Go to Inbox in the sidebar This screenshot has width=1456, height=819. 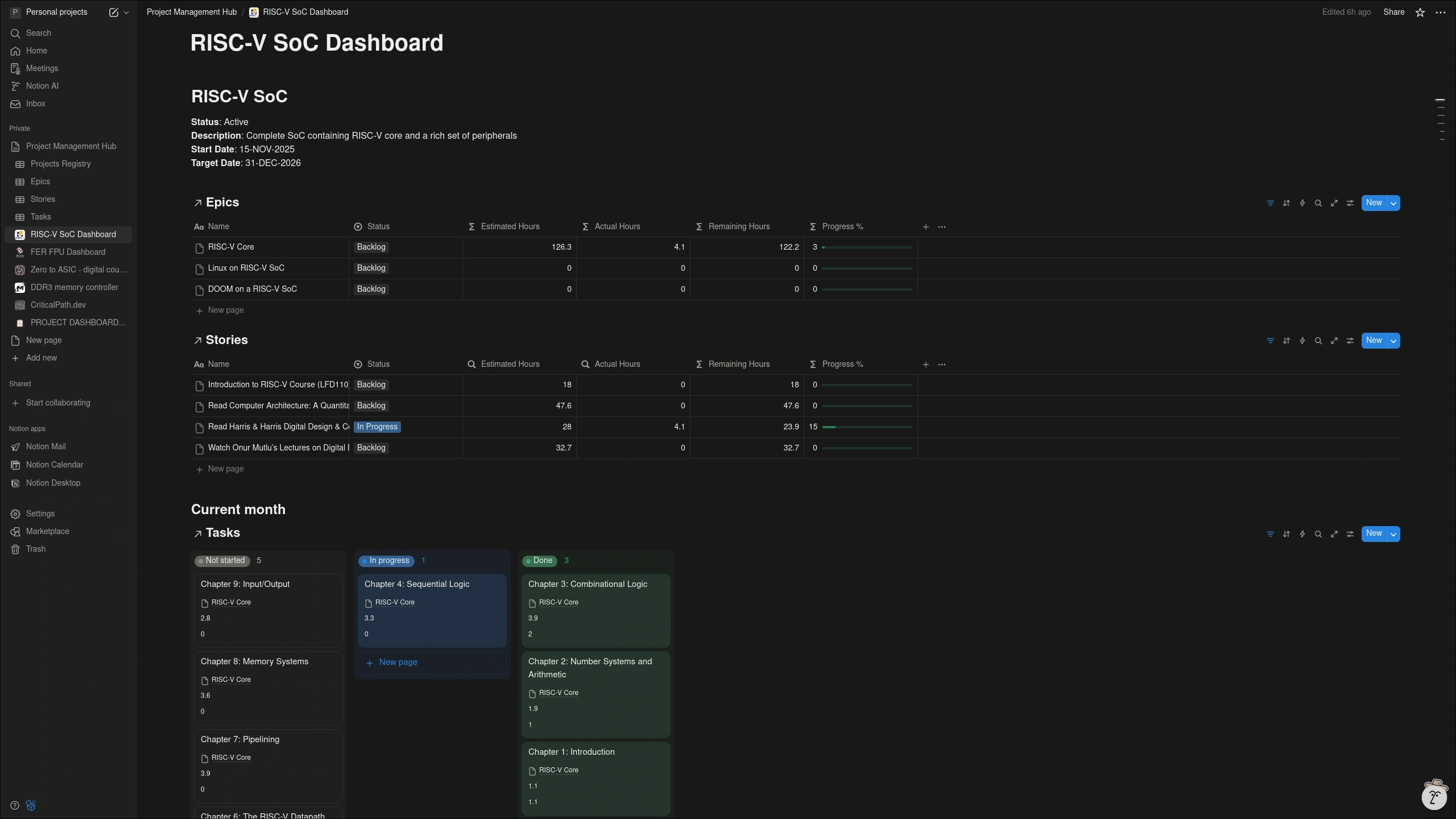pos(35,104)
